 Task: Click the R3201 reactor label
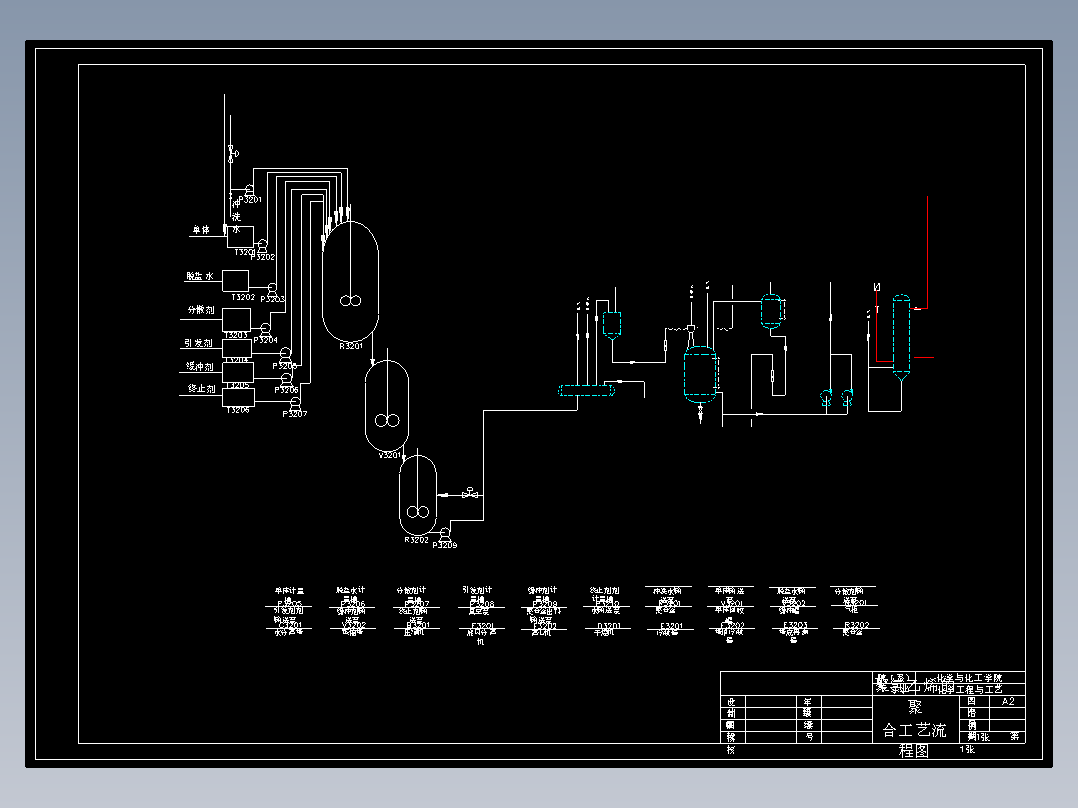click(x=351, y=346)
